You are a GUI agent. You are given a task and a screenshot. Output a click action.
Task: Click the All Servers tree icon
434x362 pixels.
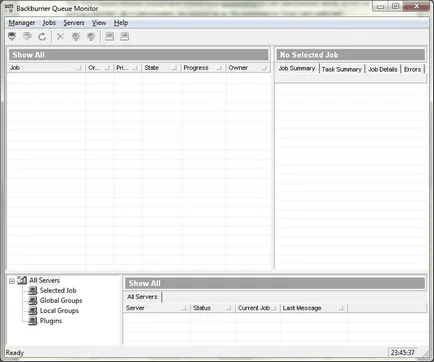click(22, 280)
